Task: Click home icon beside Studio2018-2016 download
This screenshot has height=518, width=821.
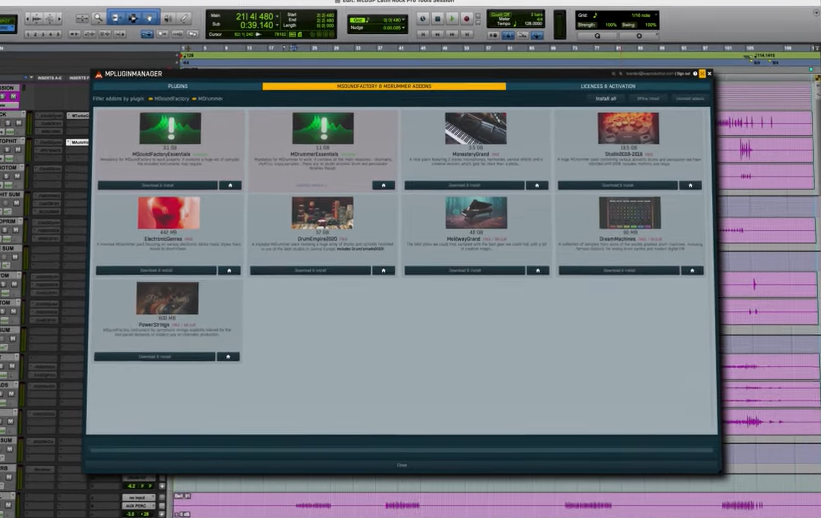Action: pyautogui.click(x=690, y=185)
